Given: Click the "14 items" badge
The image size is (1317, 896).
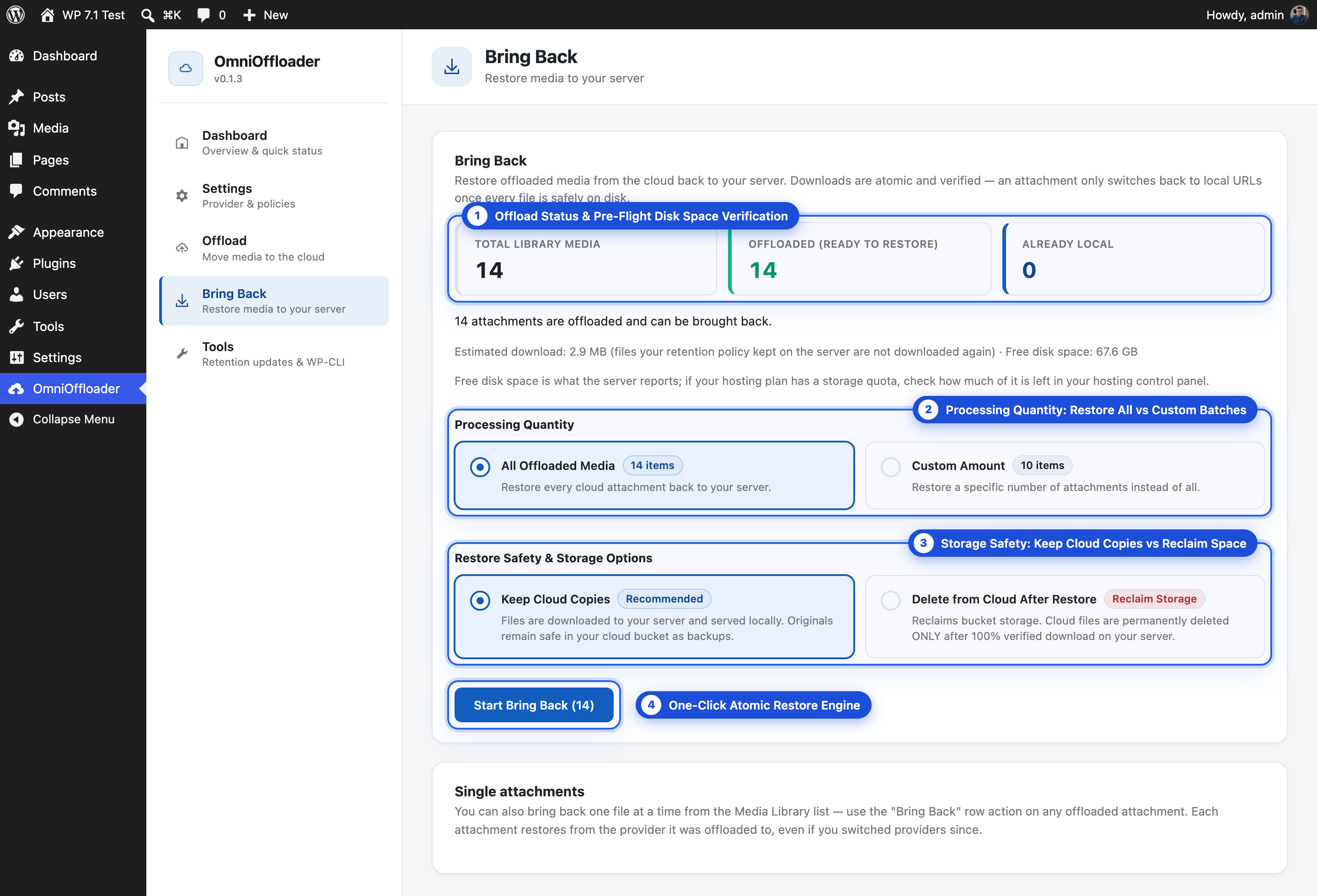Looking at the screenshot, I should (x=652, y=465).
